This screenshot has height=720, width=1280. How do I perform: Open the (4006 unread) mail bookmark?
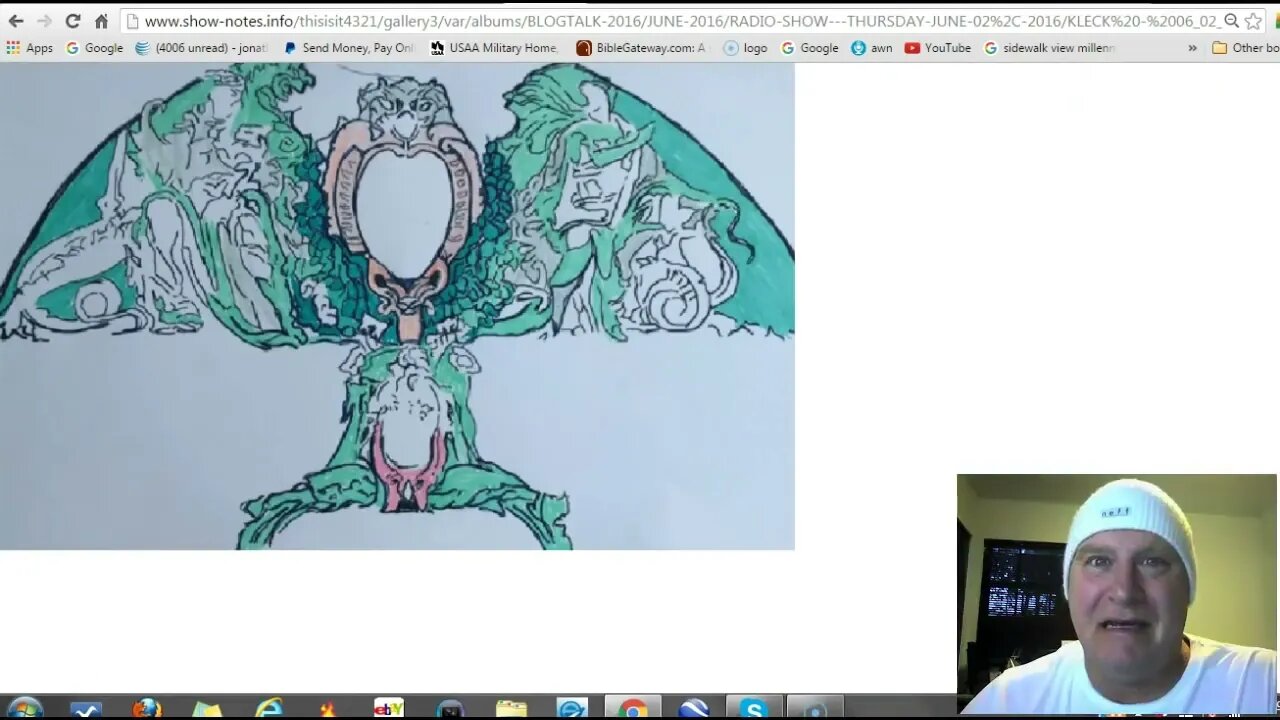coord(201,48)
